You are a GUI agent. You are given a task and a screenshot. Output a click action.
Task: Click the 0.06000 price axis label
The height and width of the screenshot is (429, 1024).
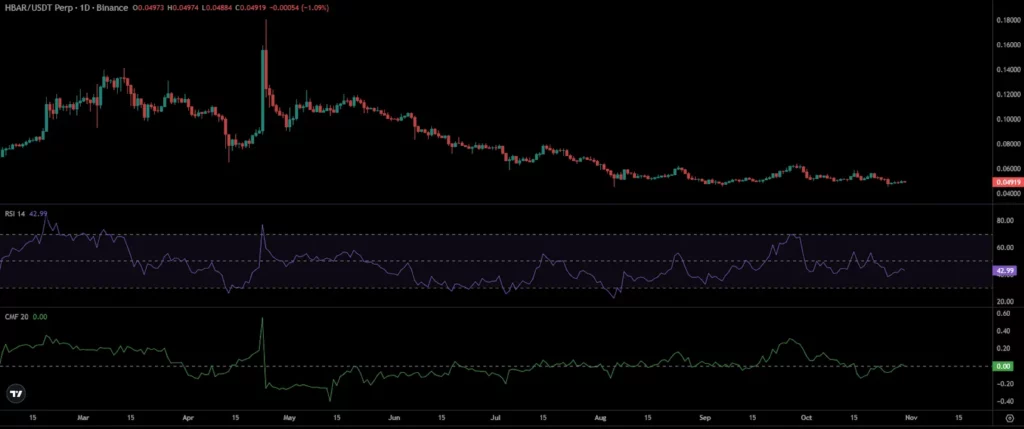tap(1008, 168)
